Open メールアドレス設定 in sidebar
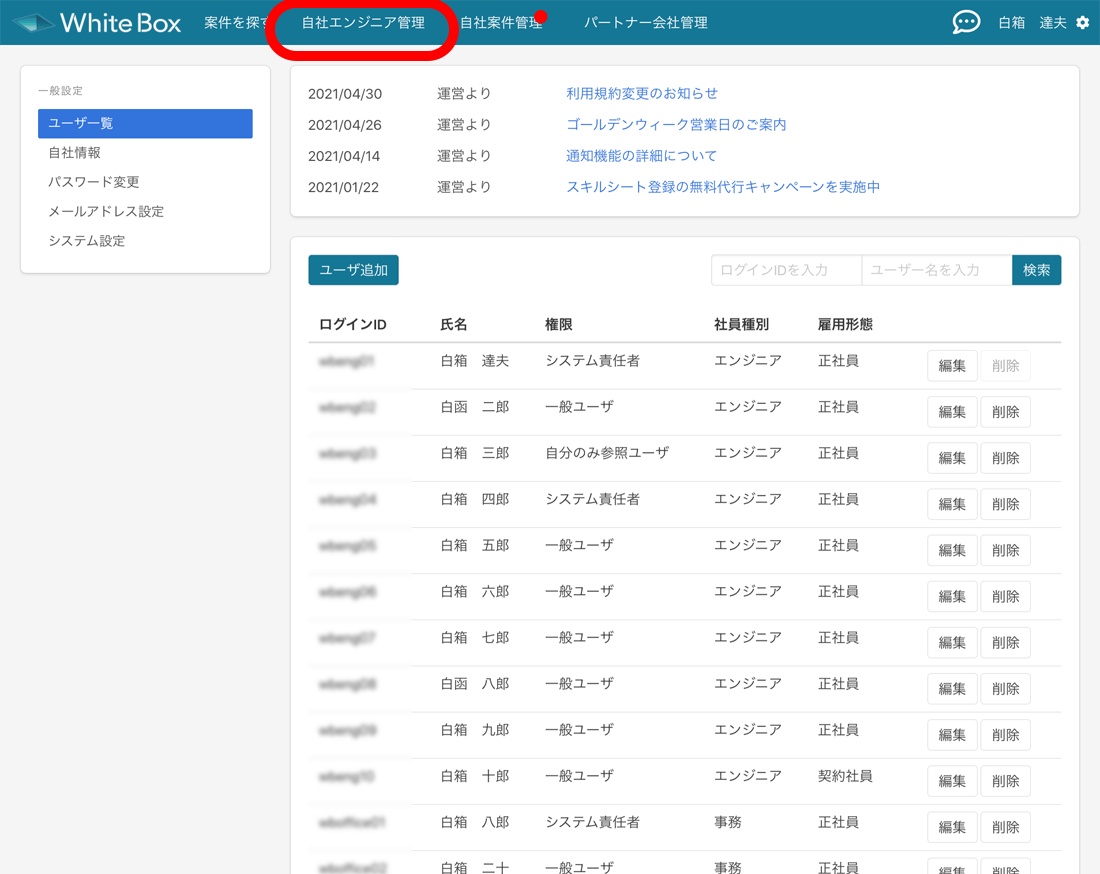Screen dimensions: 1100x874 click(106, 211)
